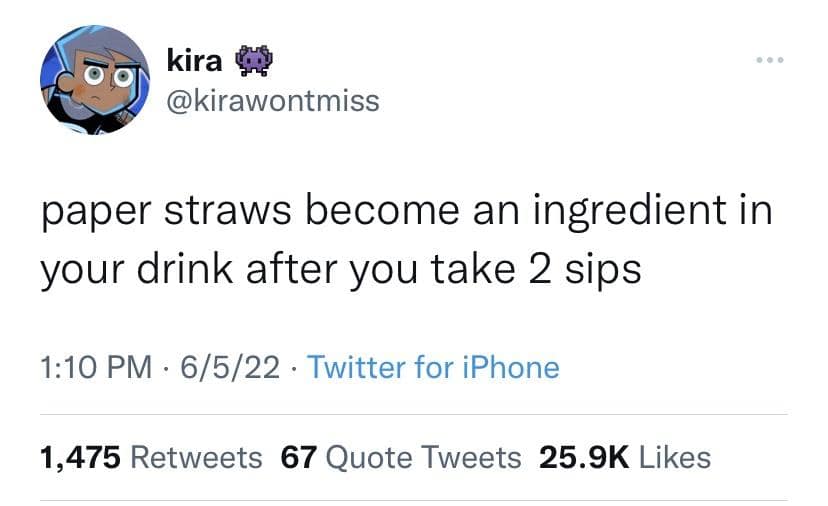View the Retweets list
The height and width of the screenshot is (506, 828).
click(196, 457)
